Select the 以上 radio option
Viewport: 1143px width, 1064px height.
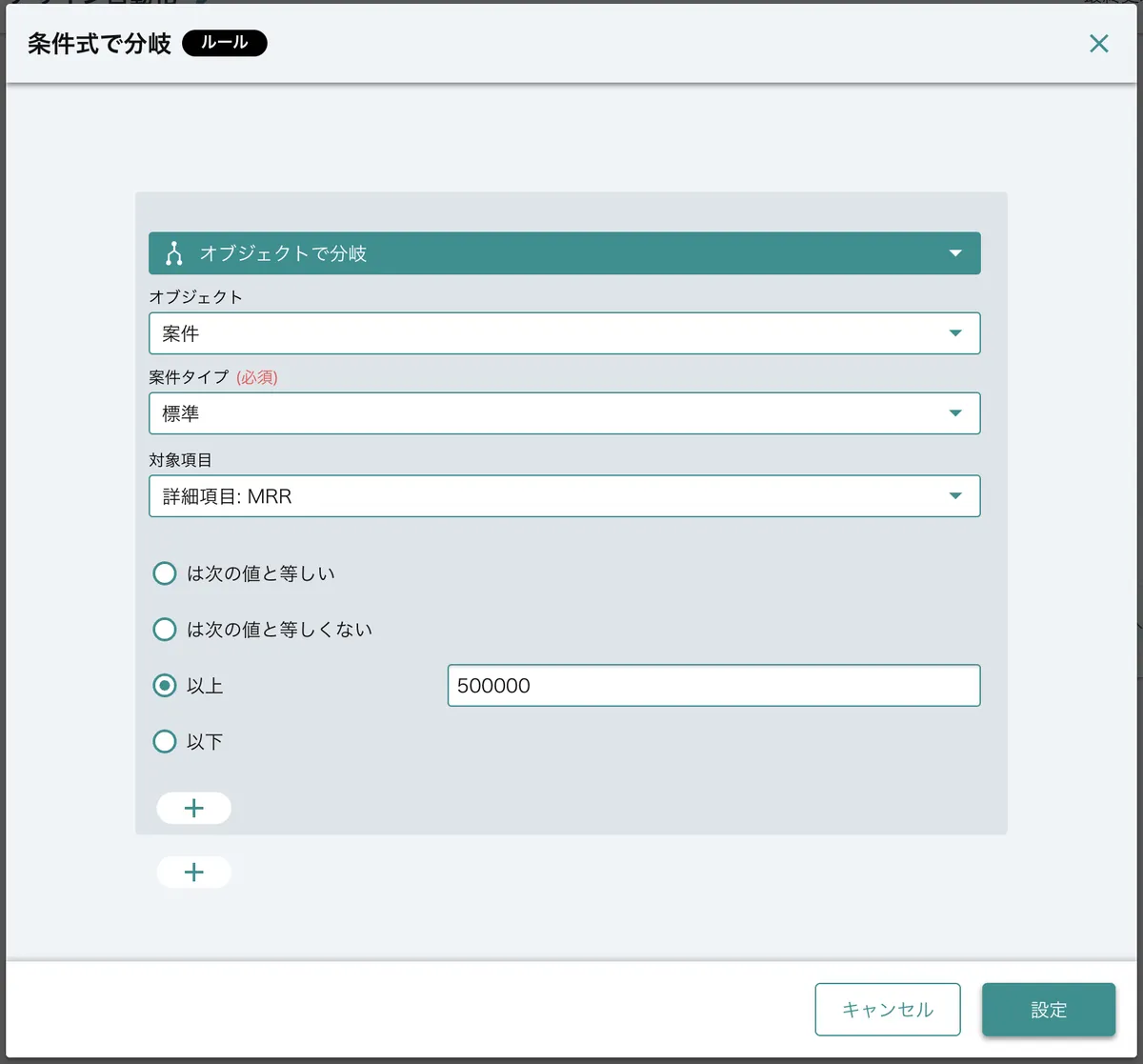[x=165, y=686]
